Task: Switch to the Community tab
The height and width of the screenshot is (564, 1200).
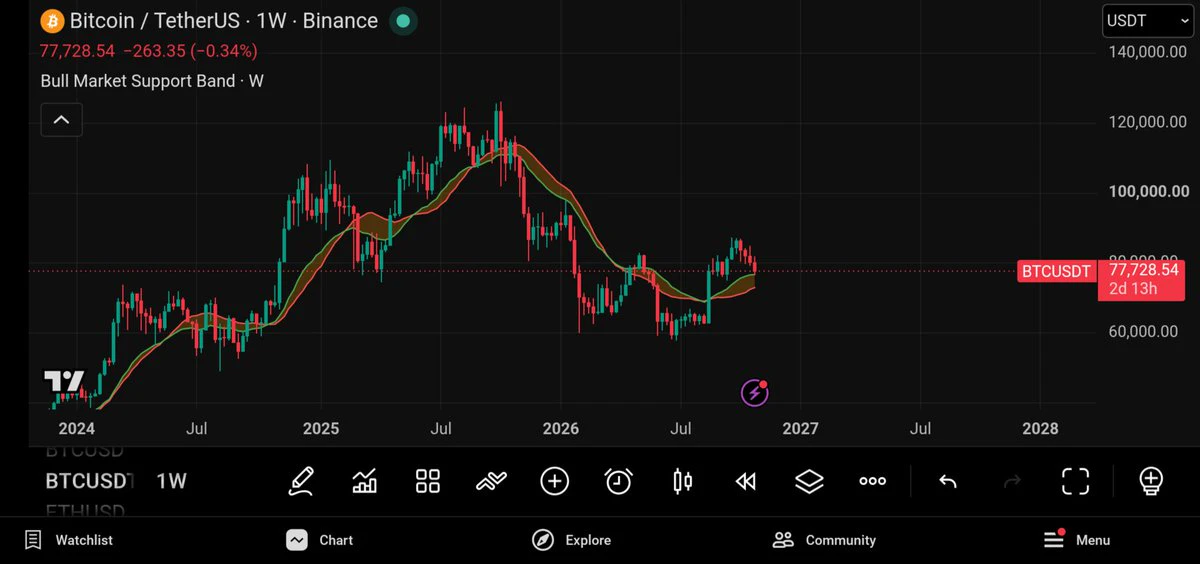Action: click(x=824, y=540)
